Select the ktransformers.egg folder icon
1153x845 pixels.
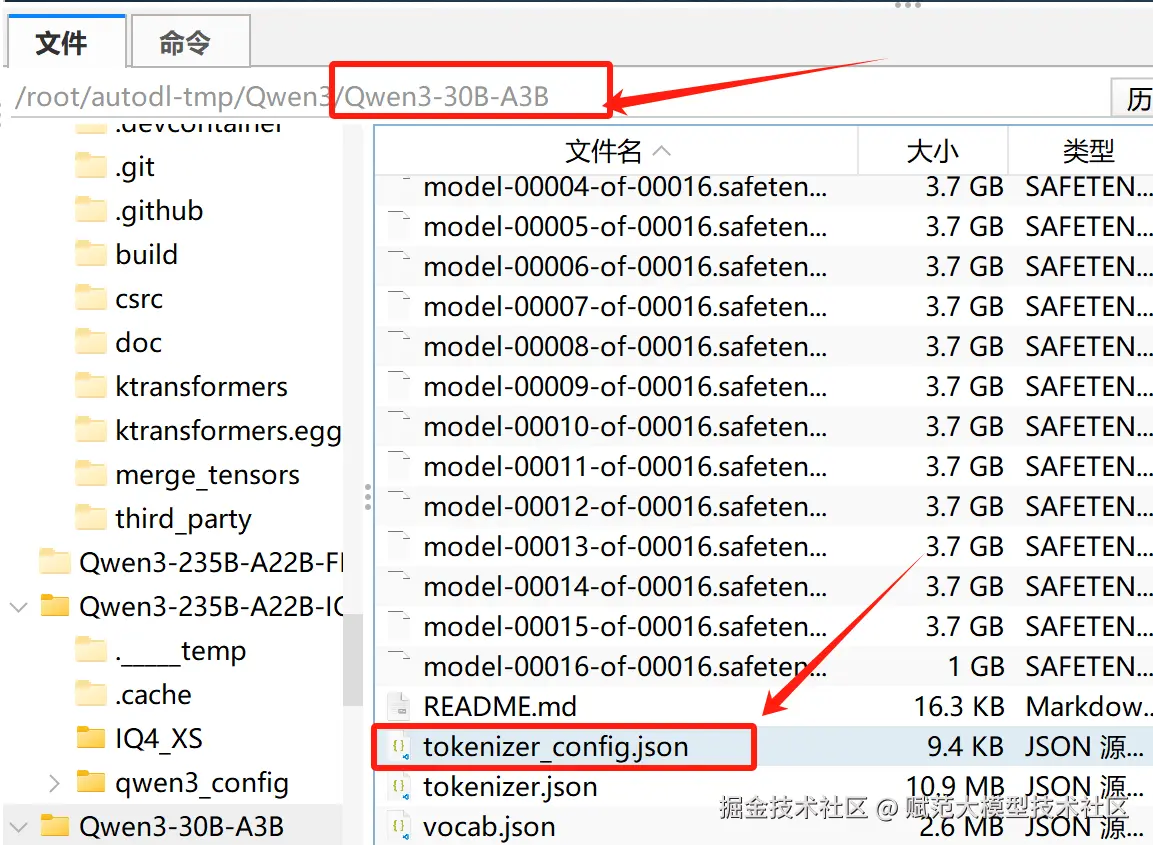point(91,430)
